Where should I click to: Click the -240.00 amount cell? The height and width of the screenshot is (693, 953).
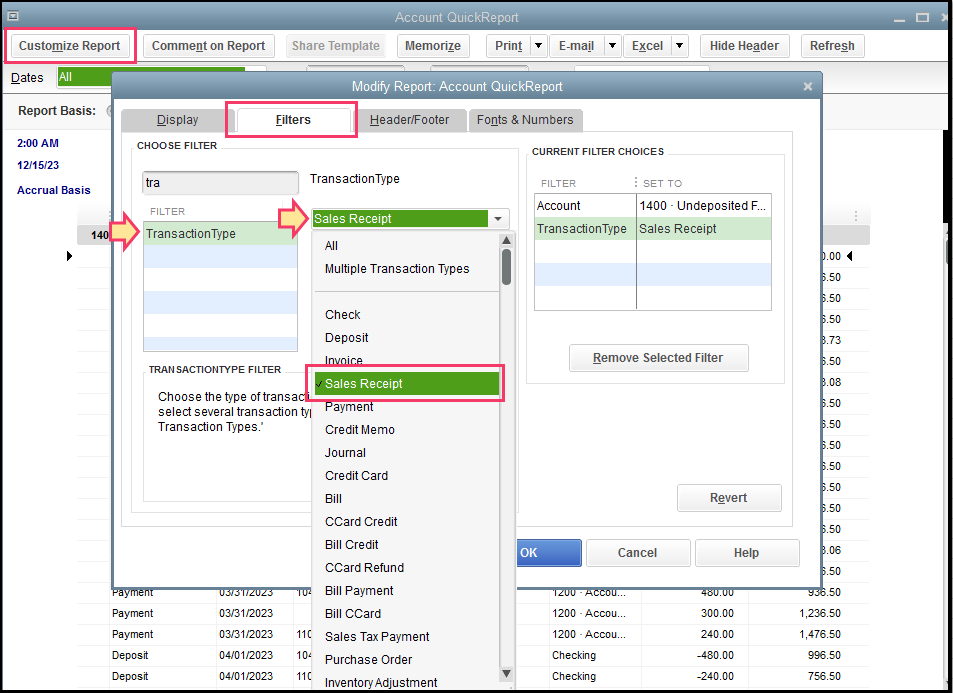(x=714, y=676)
